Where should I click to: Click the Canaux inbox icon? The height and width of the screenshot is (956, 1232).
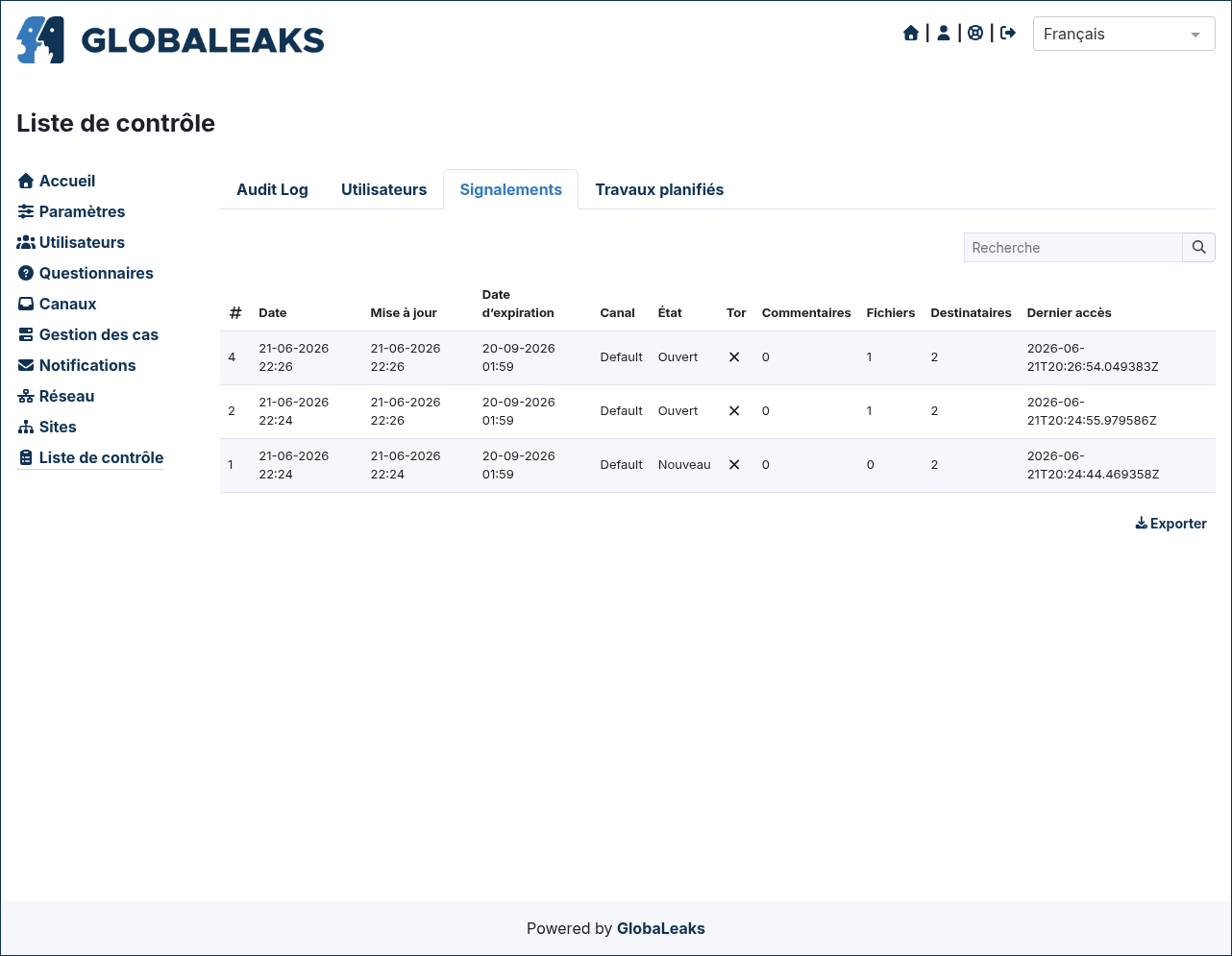point(26,304)
